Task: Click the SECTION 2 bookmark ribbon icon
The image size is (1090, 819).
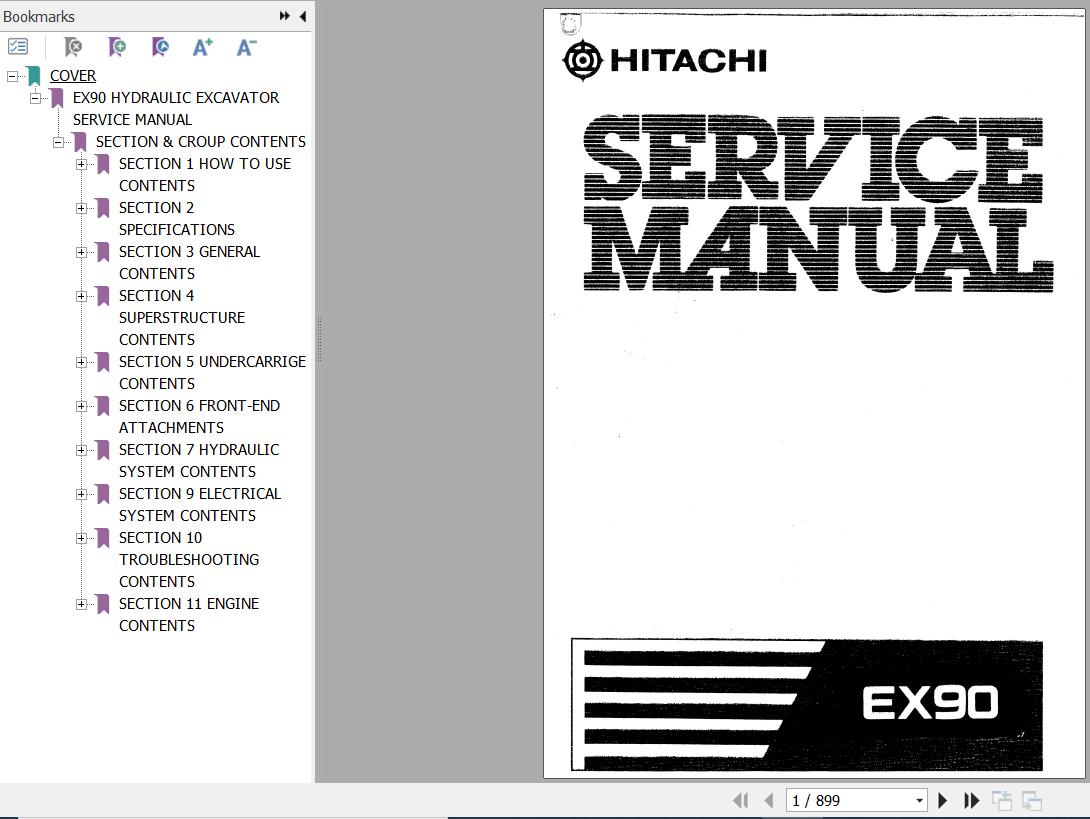Action: (x=103, y=208)
